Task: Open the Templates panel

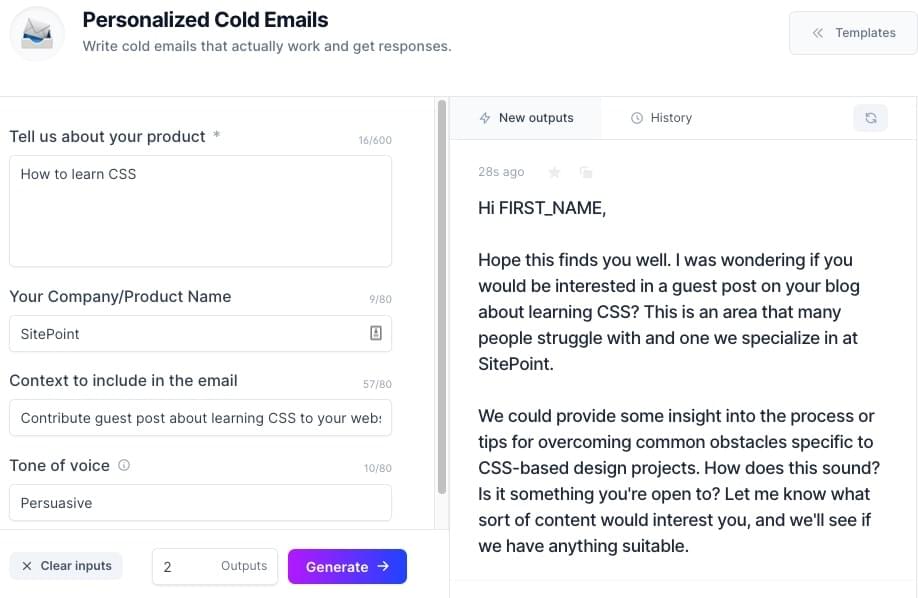Action: click(853, 33)
